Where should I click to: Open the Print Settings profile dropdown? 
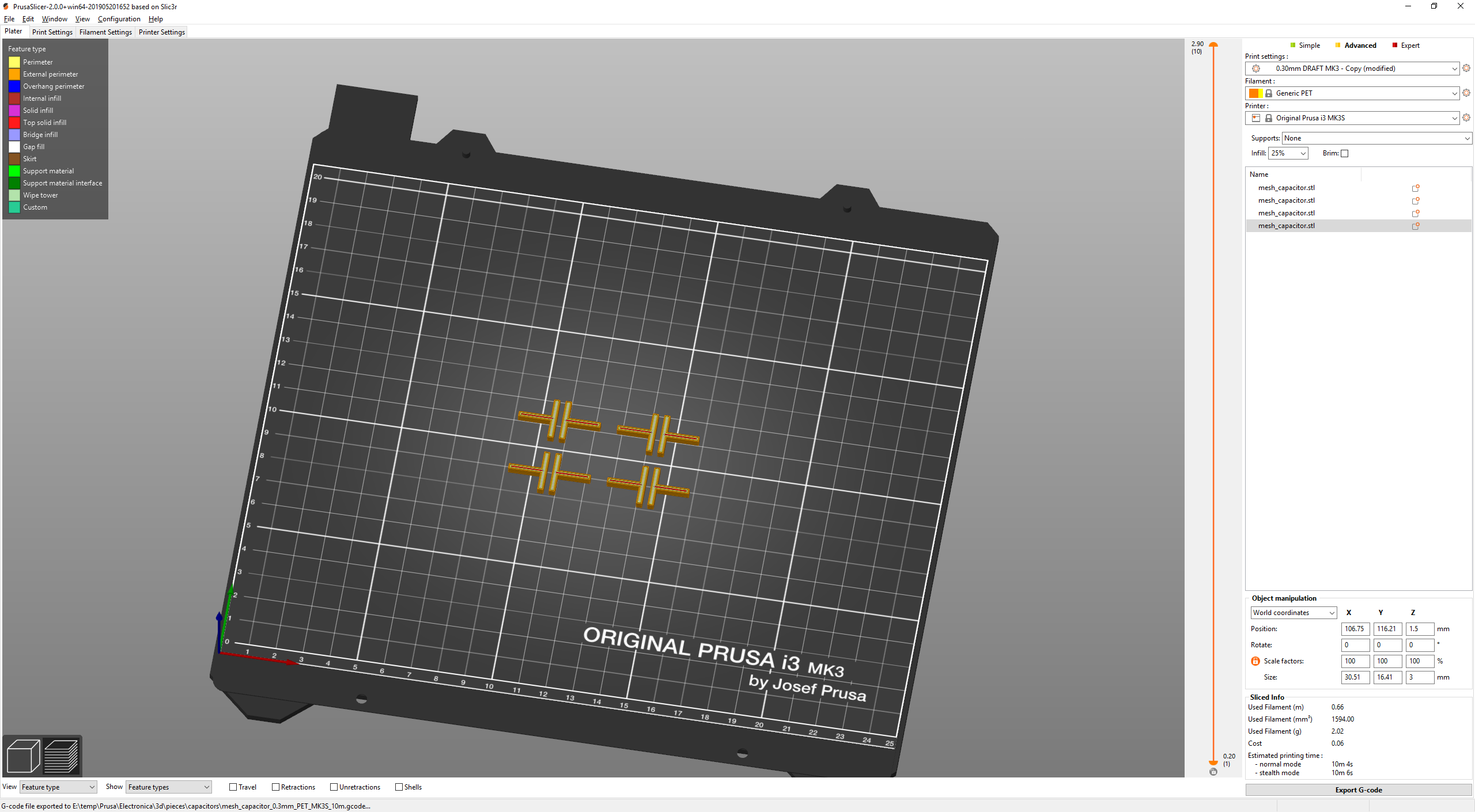[x=1351, y=68]
